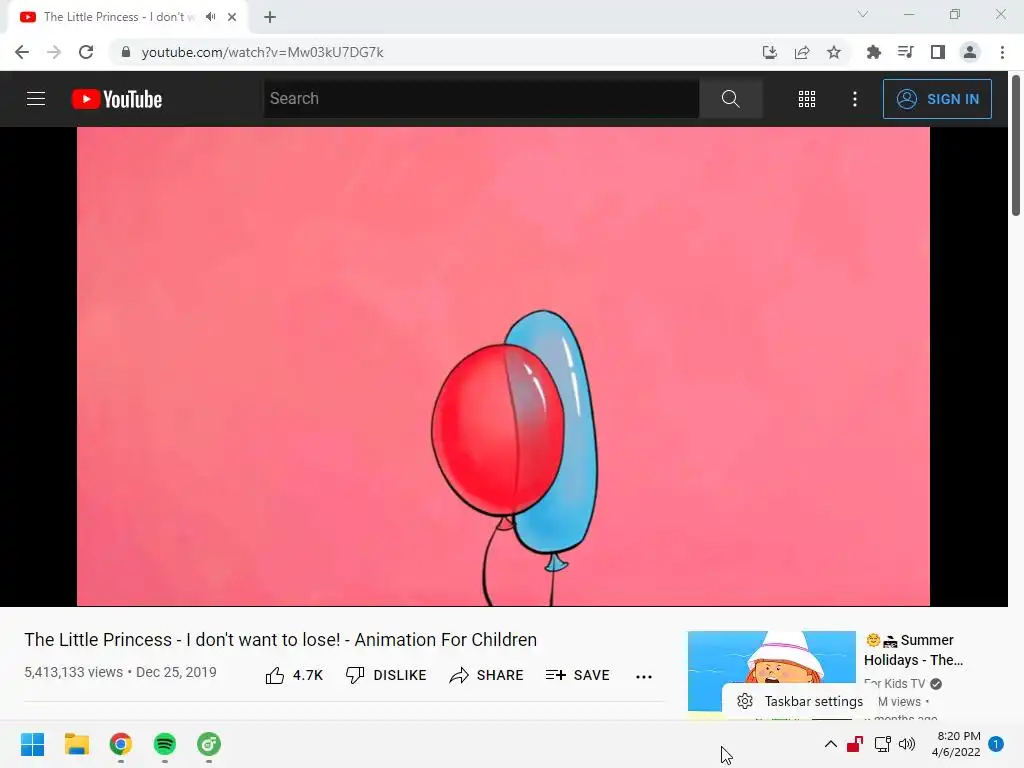The height and width of the screenshot is (768, 1024).
Task: Close The Little Princess tab
Action: [232, 17]
